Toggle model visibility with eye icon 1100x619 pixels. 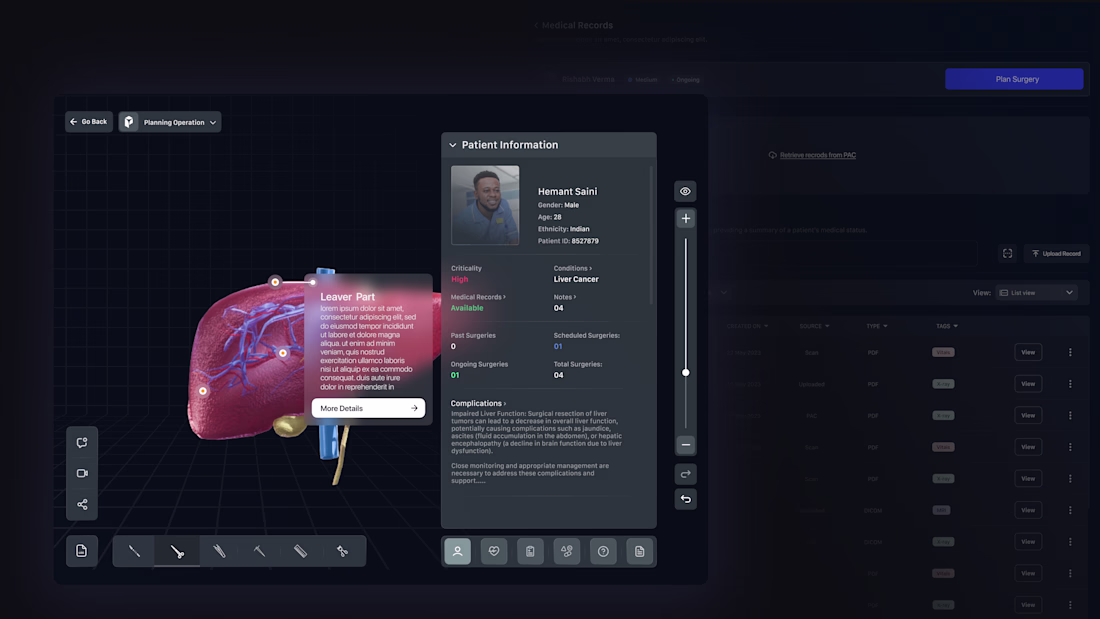(x=685, y=191)
